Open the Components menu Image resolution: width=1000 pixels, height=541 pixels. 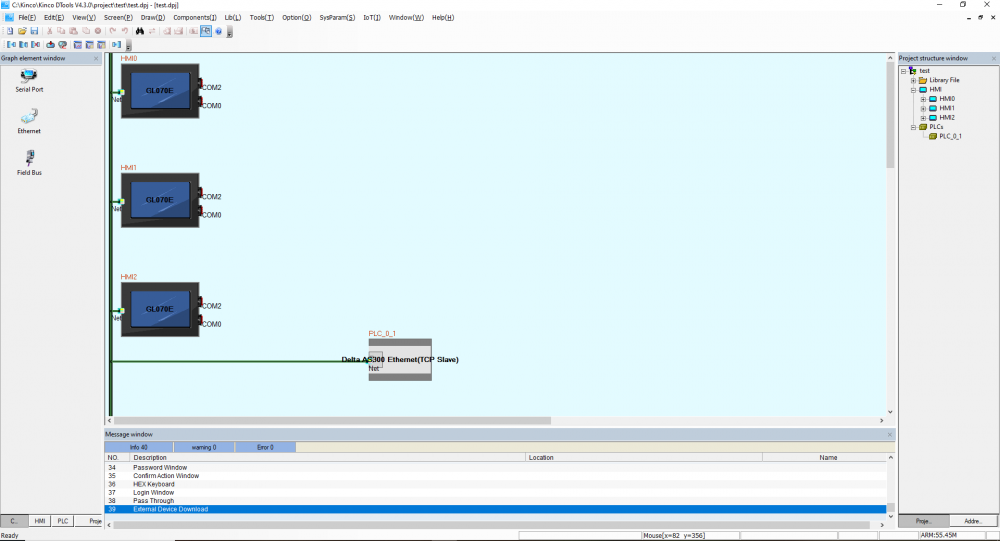point(194,17)
